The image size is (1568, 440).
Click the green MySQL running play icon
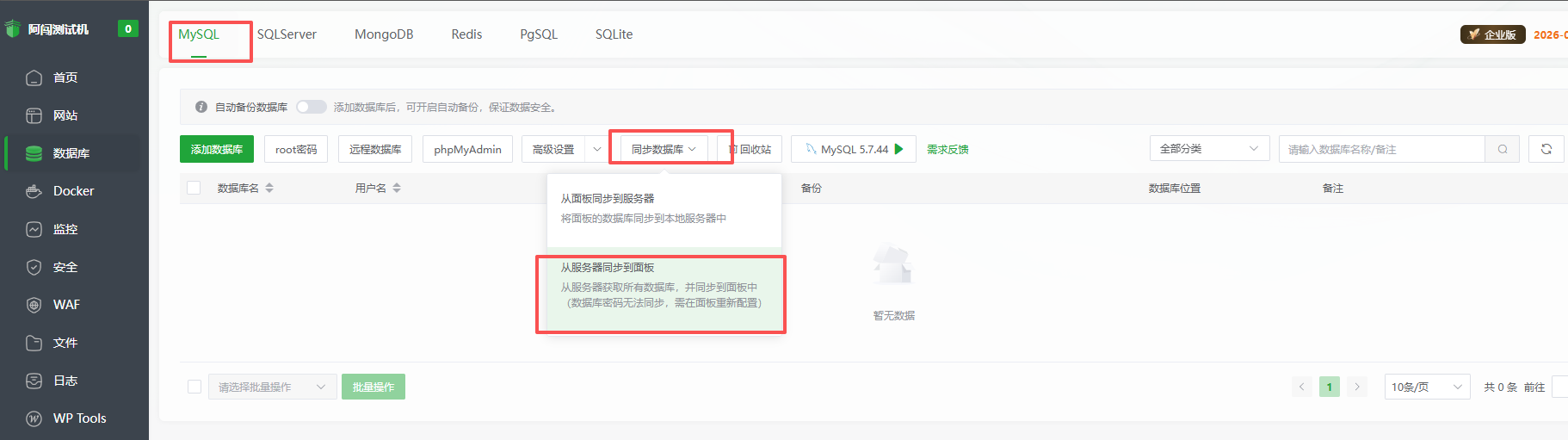(899, 149)
